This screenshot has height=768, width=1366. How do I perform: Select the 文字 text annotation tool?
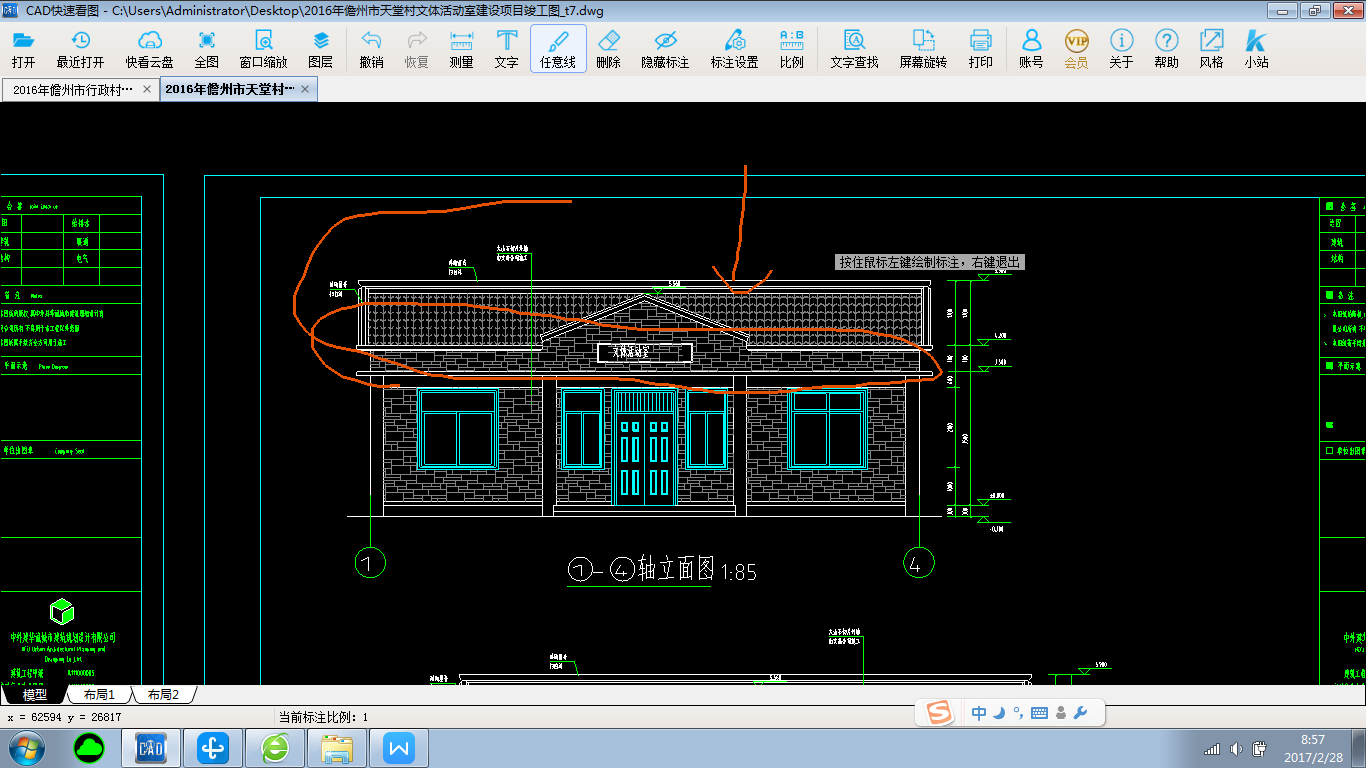click(507, 48)
